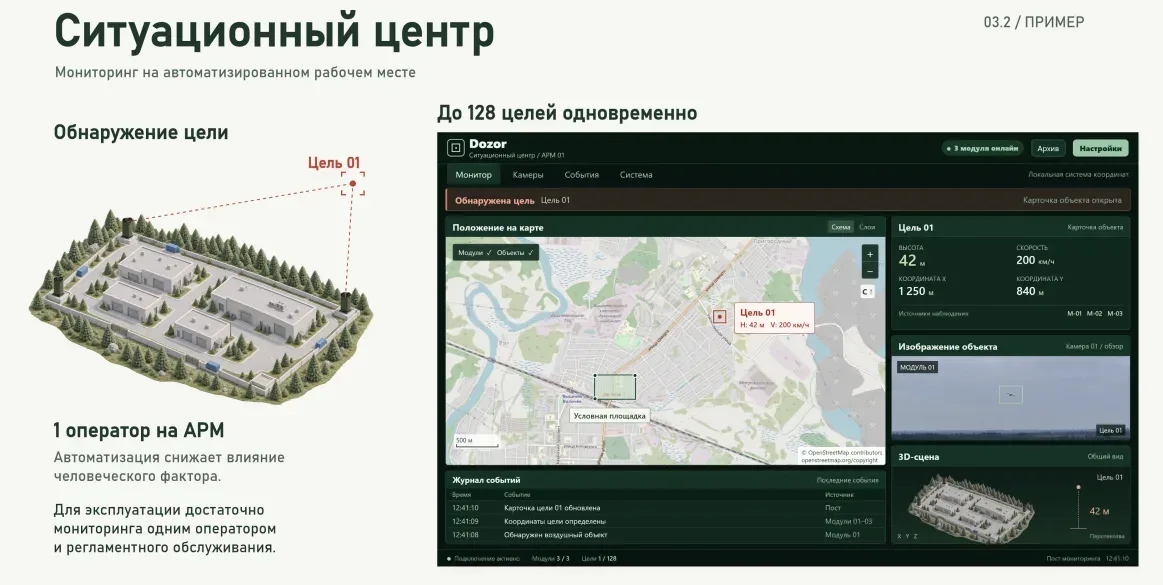Viewport: 1163px width, 585px height.
Task: Open the Система tab
Action: tap(636, 175)
